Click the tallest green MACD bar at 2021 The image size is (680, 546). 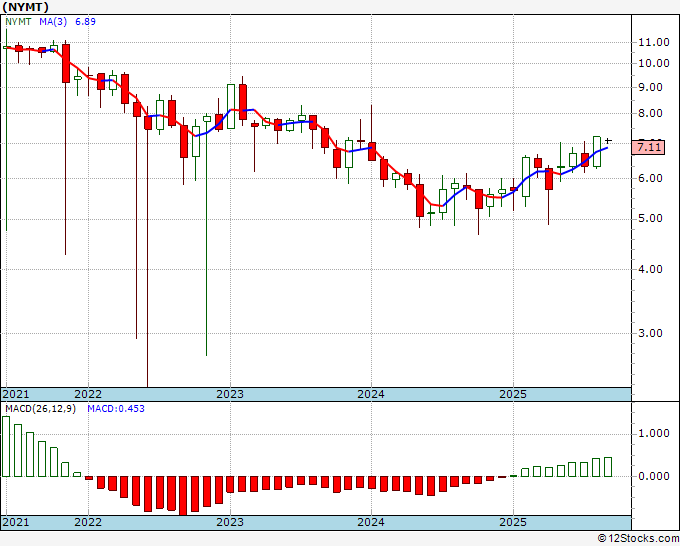6,446
